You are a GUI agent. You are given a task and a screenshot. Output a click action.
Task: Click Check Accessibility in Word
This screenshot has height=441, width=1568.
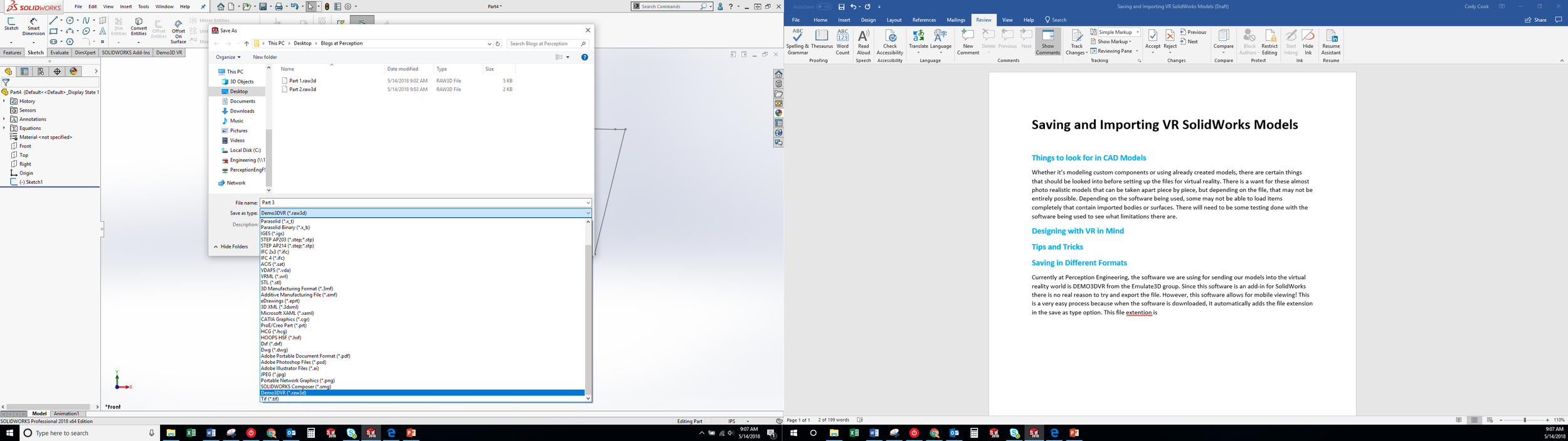(x=889, y=41)
